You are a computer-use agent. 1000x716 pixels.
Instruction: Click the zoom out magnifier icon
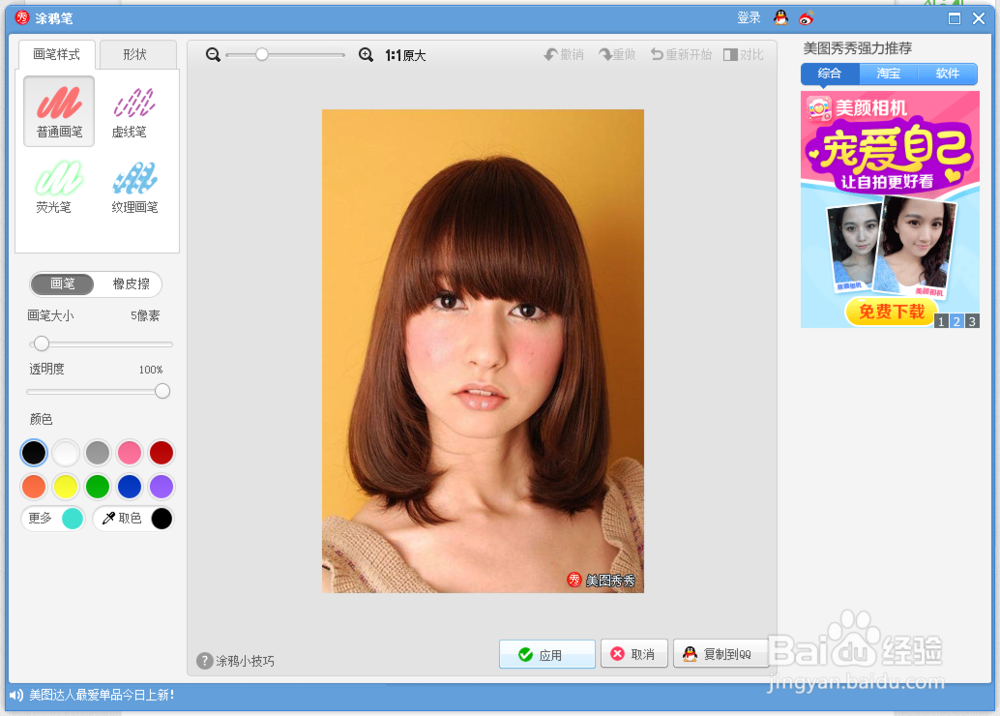pyautogui.click(x=213, y=55)
